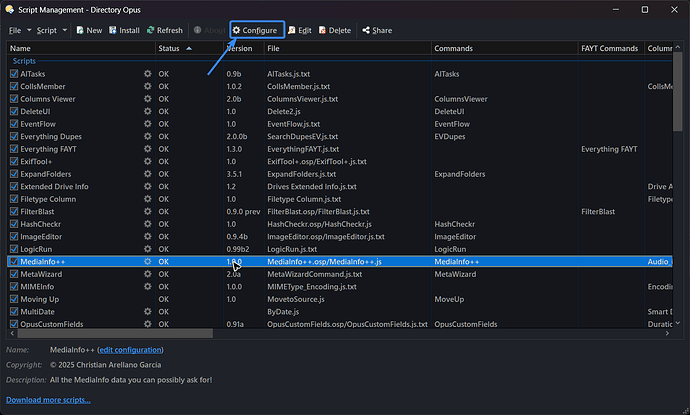Click the Configure button in the toolbar
This screenshot has width=690, height=415.
[x=255, y=30]
